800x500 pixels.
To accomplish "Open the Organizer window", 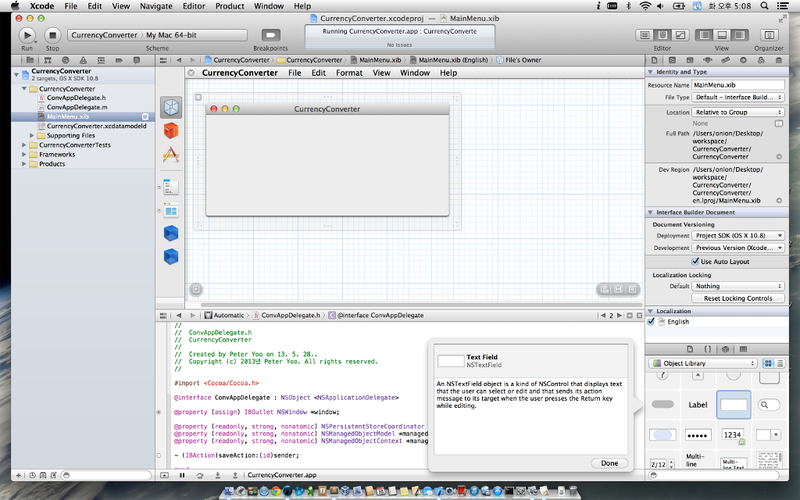I will coord(768,35).
